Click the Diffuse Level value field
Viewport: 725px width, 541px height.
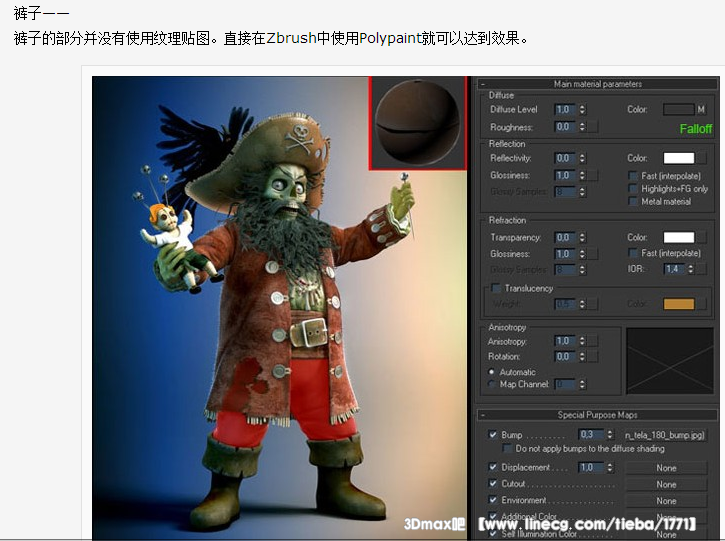(x=565, y=110)
